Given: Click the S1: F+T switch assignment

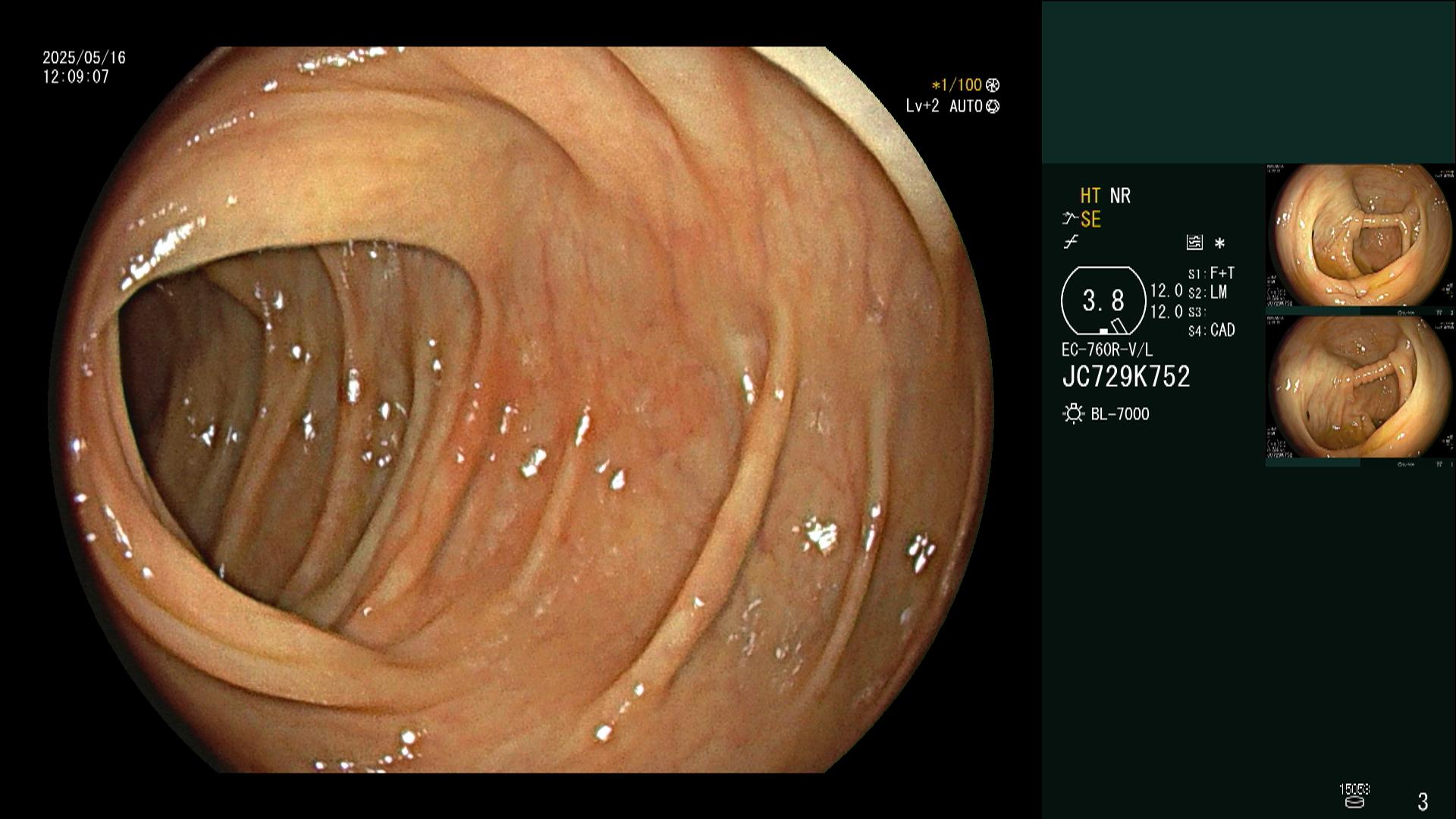Looking at the screenshot, I should pyautogui.click(x=1211, y=273).
